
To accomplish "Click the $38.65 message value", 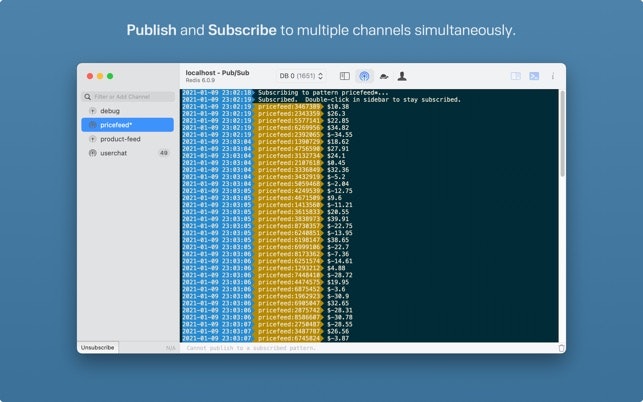I will pyautogui.click(x=338, y=240).
